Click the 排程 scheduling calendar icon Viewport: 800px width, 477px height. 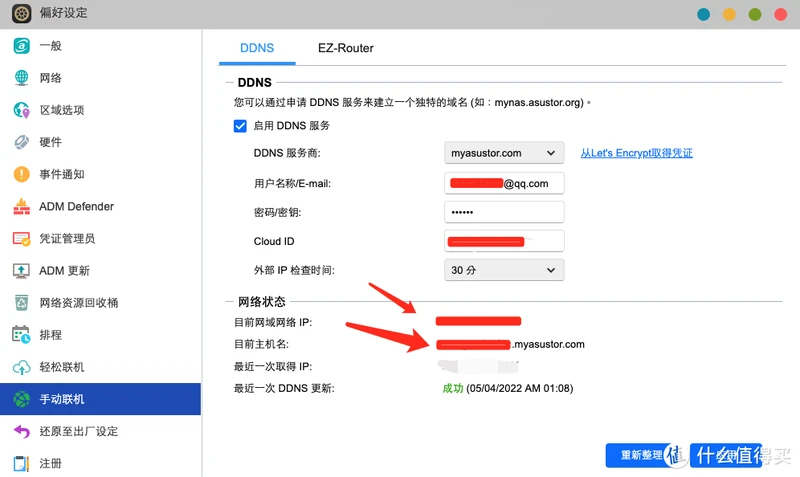tap(21, 335)
